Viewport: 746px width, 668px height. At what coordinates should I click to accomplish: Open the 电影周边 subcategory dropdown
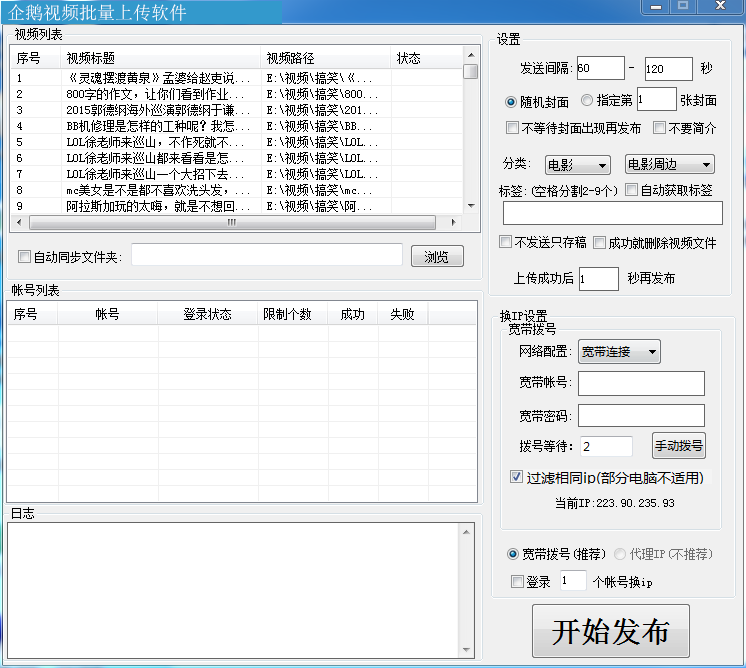pyautogui.click(x=669, y=165)
